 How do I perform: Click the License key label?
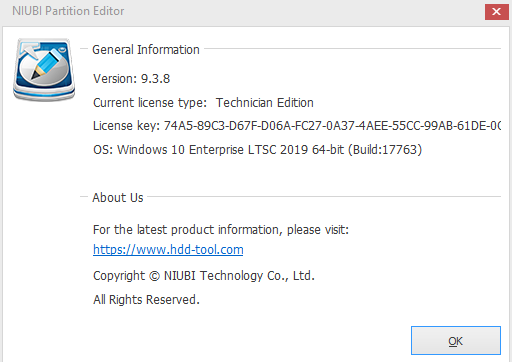126,126
